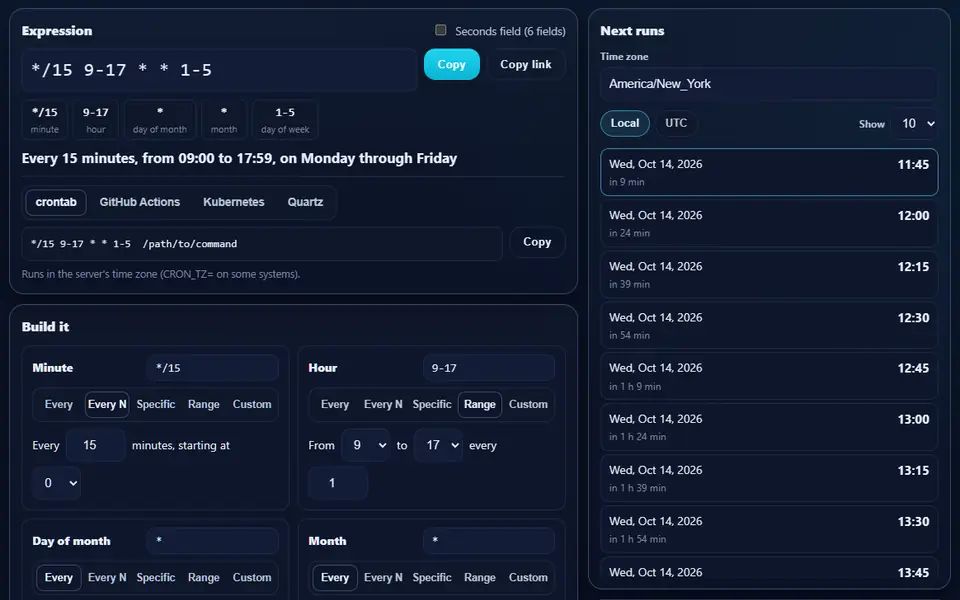Set Month mode to Every
The width and height of the screenshot is (960, 600).
(x=335, y=577)
